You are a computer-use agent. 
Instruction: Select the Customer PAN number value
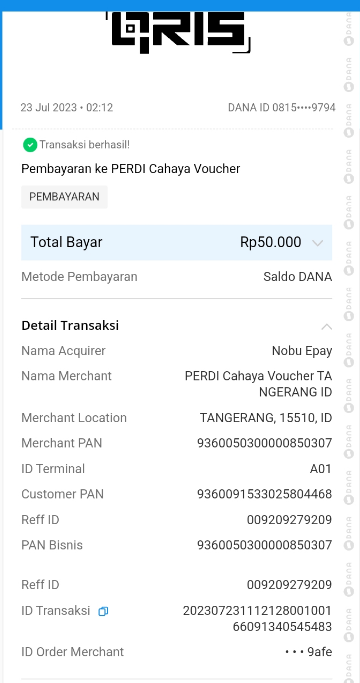point(265,494)
